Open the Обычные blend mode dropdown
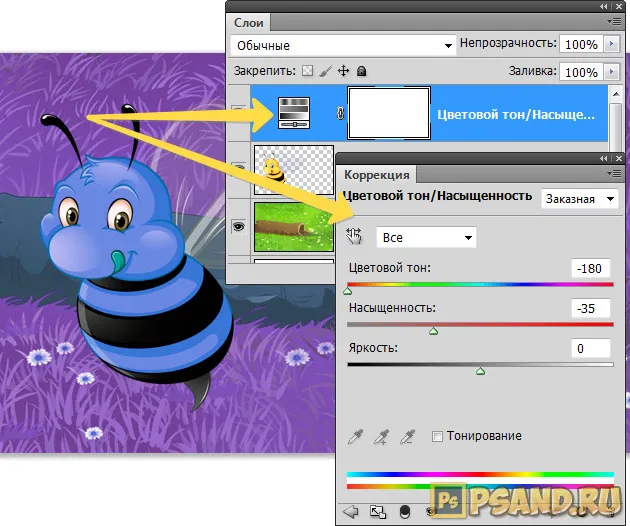Screen dimensions: 630x526 [343, 45]
